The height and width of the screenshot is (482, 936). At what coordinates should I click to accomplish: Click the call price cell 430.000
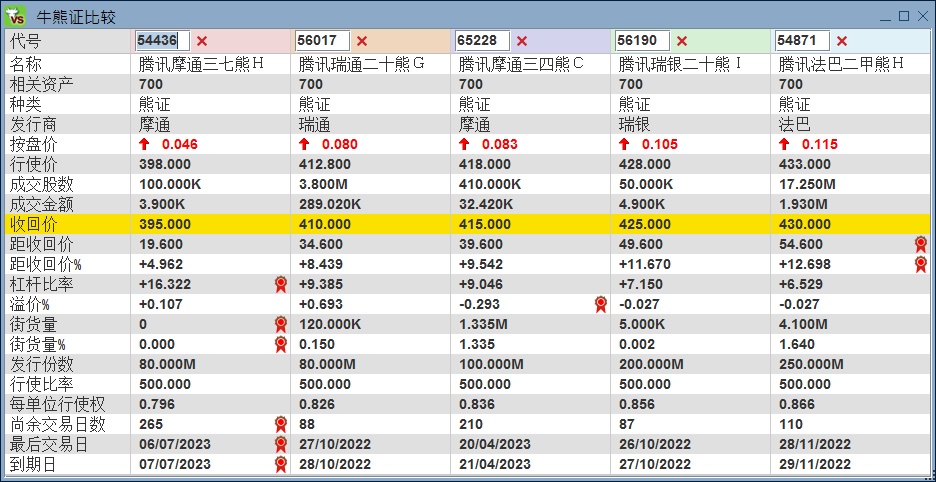click(x=805, y=224)
